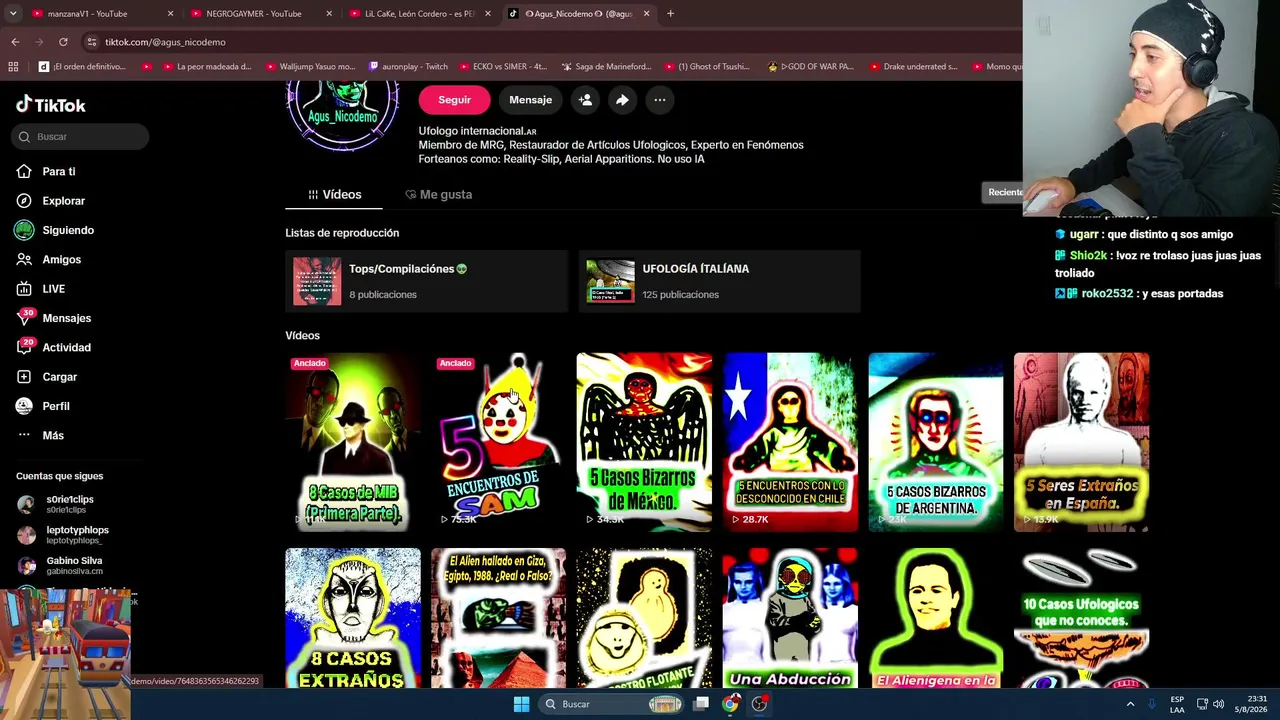This screenshot has width=1280, height=720.
Task: Click the taskbar Buscar search box
Action: tap(611, 704)
